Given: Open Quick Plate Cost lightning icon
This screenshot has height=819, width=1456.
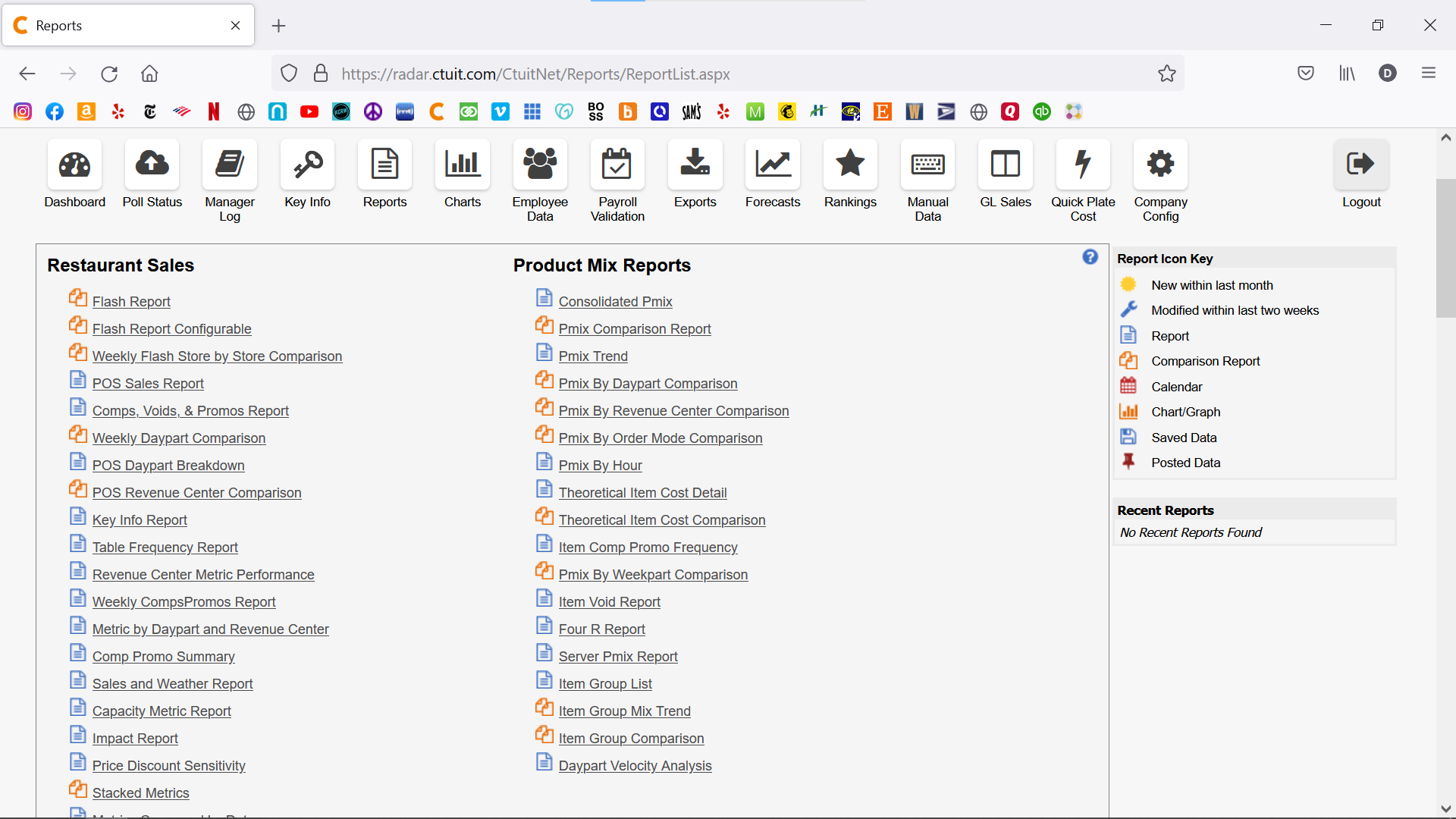Looking at the screenshot, I should (1083, 164).
